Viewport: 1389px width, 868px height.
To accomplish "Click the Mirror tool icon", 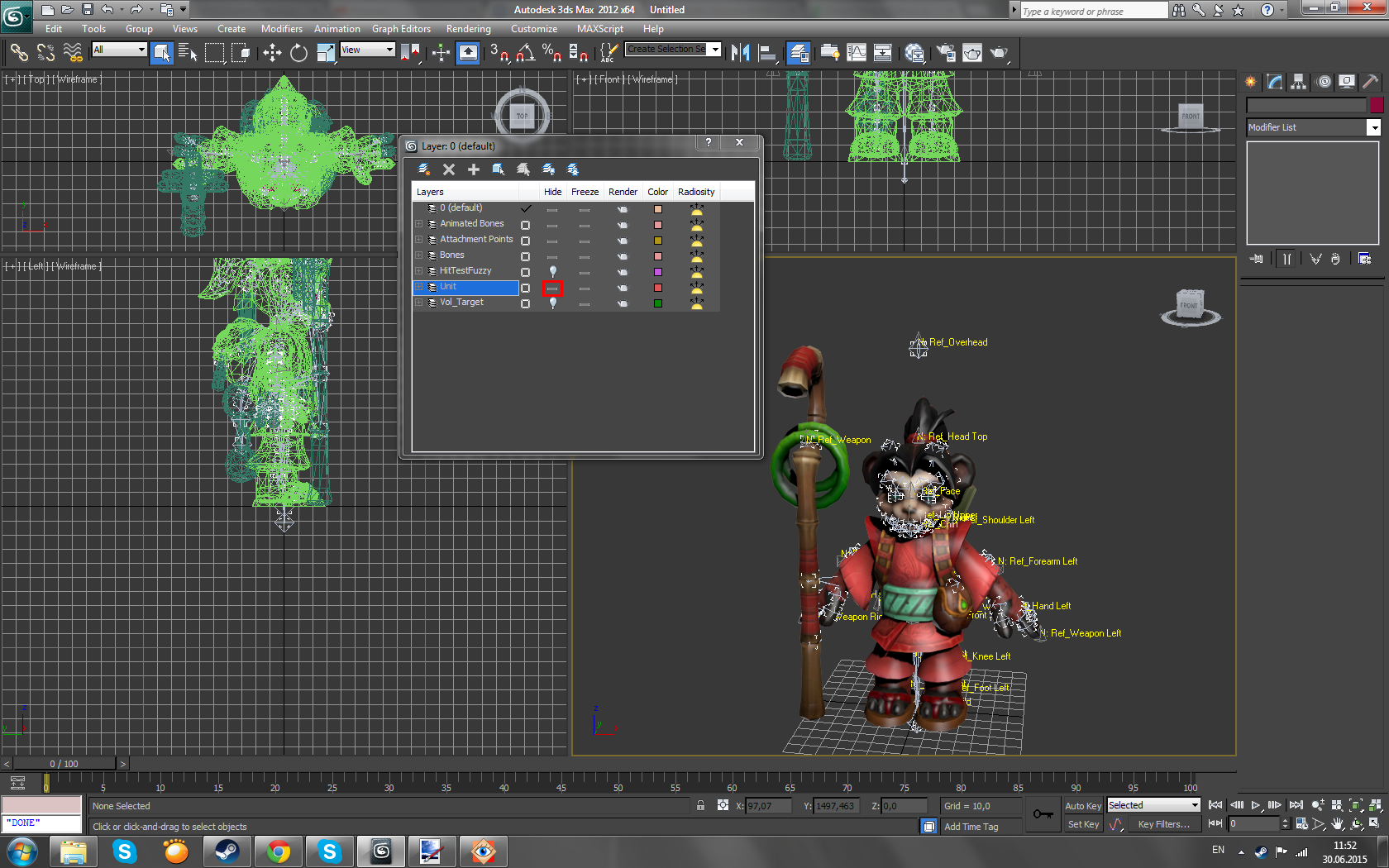I will click(741, 53).
